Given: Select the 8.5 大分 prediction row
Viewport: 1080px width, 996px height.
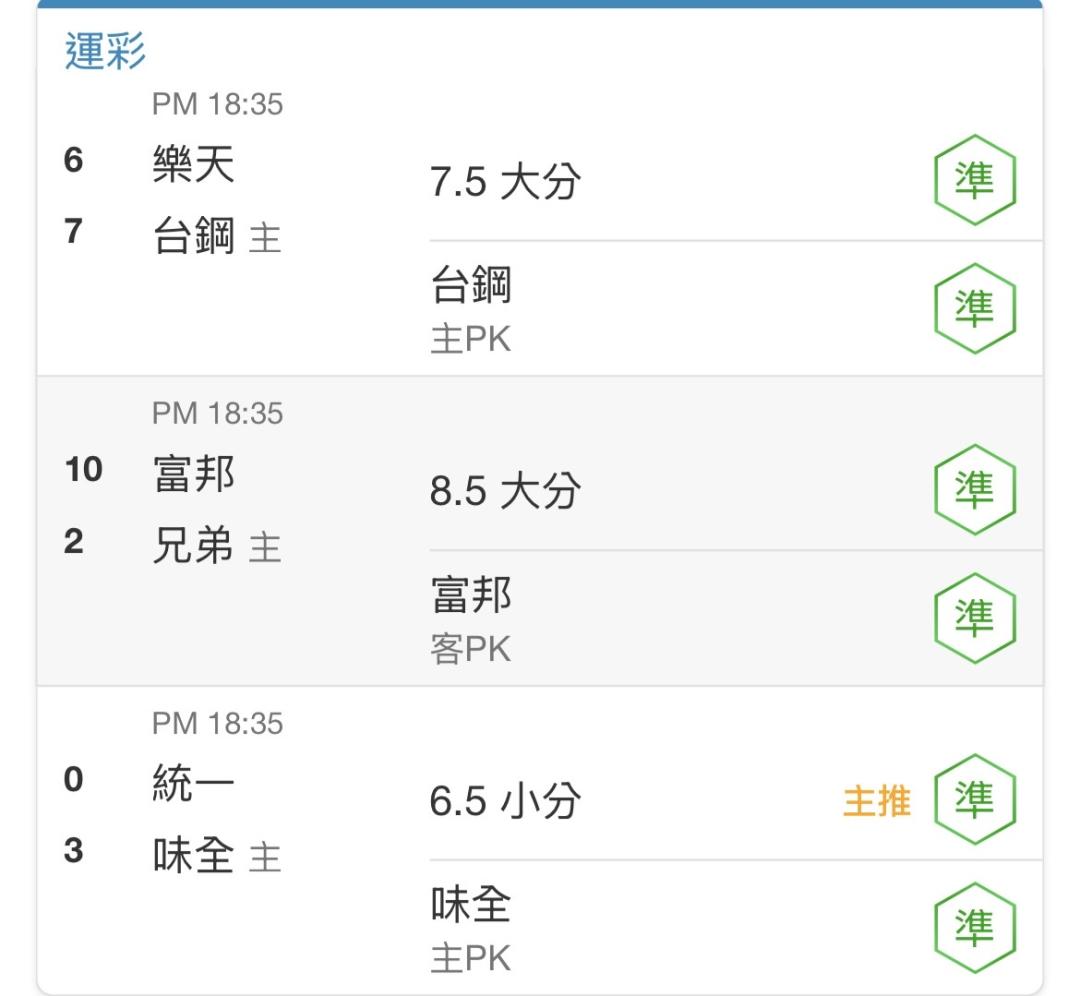Looking at the screenshot, I should 736,490.
